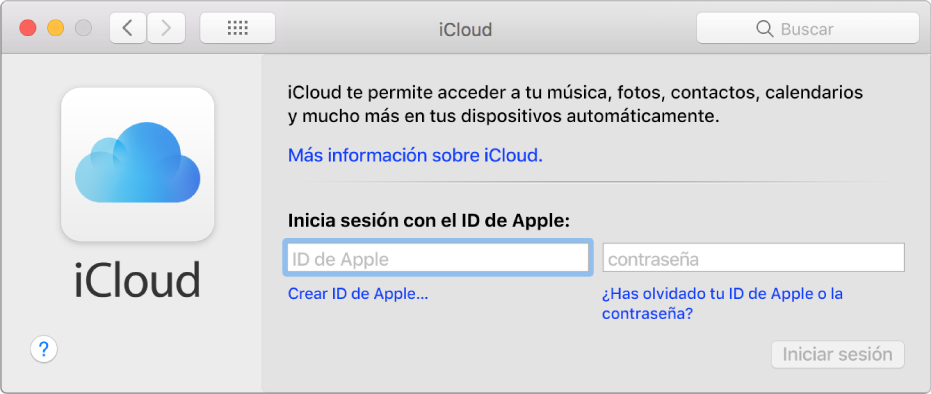Image resolution: width=931 pixels, height=394 pixels.
Task: Click the Buscar search field
Action: point(808,28)
